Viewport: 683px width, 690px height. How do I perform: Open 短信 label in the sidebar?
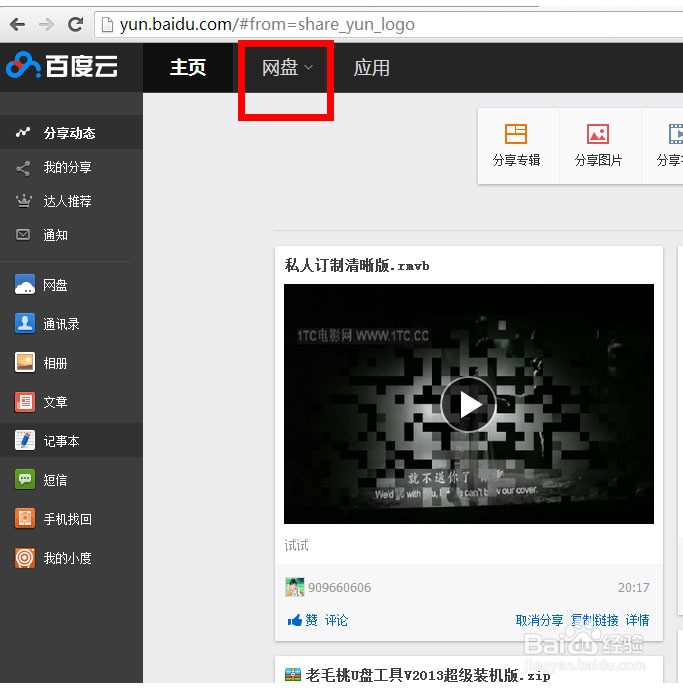point(55,480)
